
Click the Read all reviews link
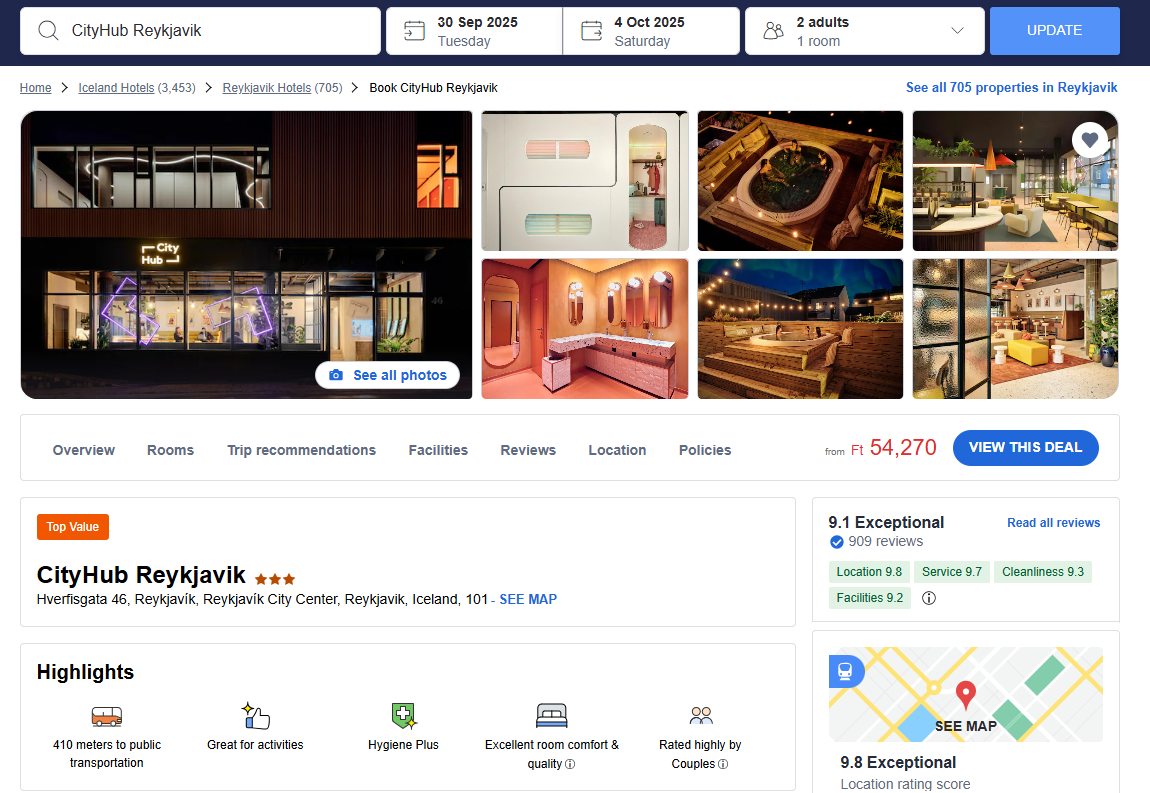[1053, 523]
